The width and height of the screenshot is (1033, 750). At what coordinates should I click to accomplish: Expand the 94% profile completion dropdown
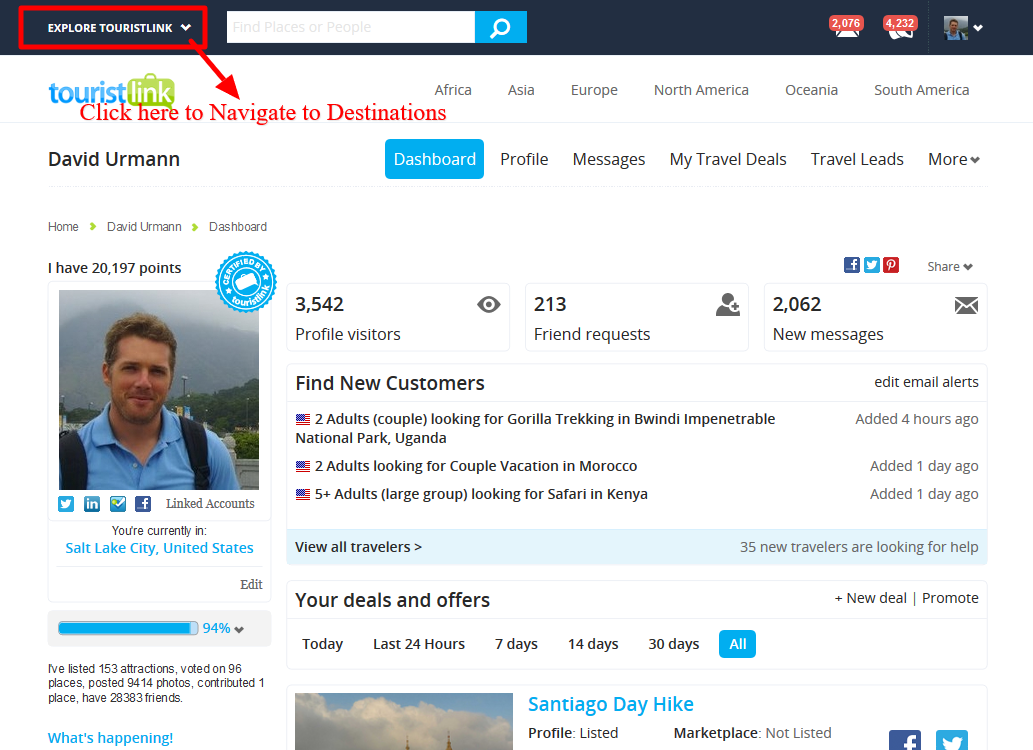(238, 629)
